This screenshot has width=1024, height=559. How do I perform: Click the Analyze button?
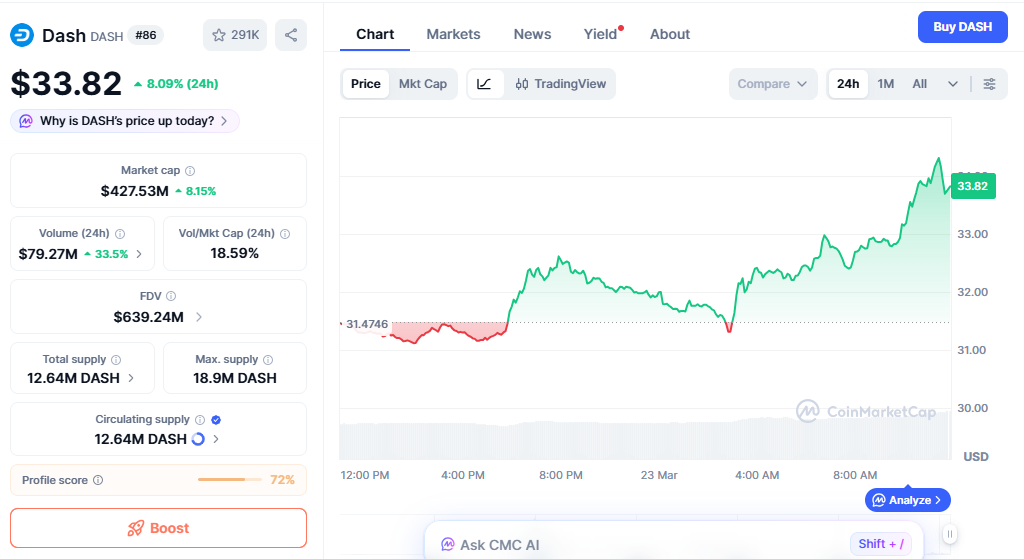tap(908, 500)
